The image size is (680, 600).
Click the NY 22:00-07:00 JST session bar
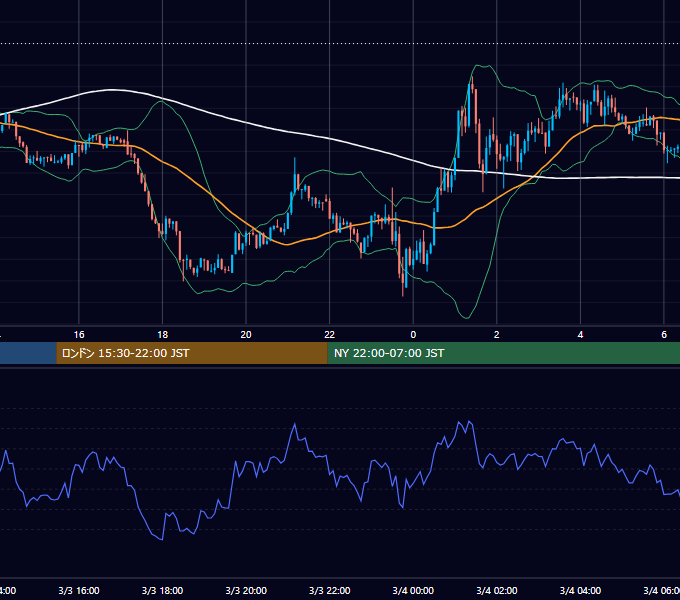click(503, 353)
